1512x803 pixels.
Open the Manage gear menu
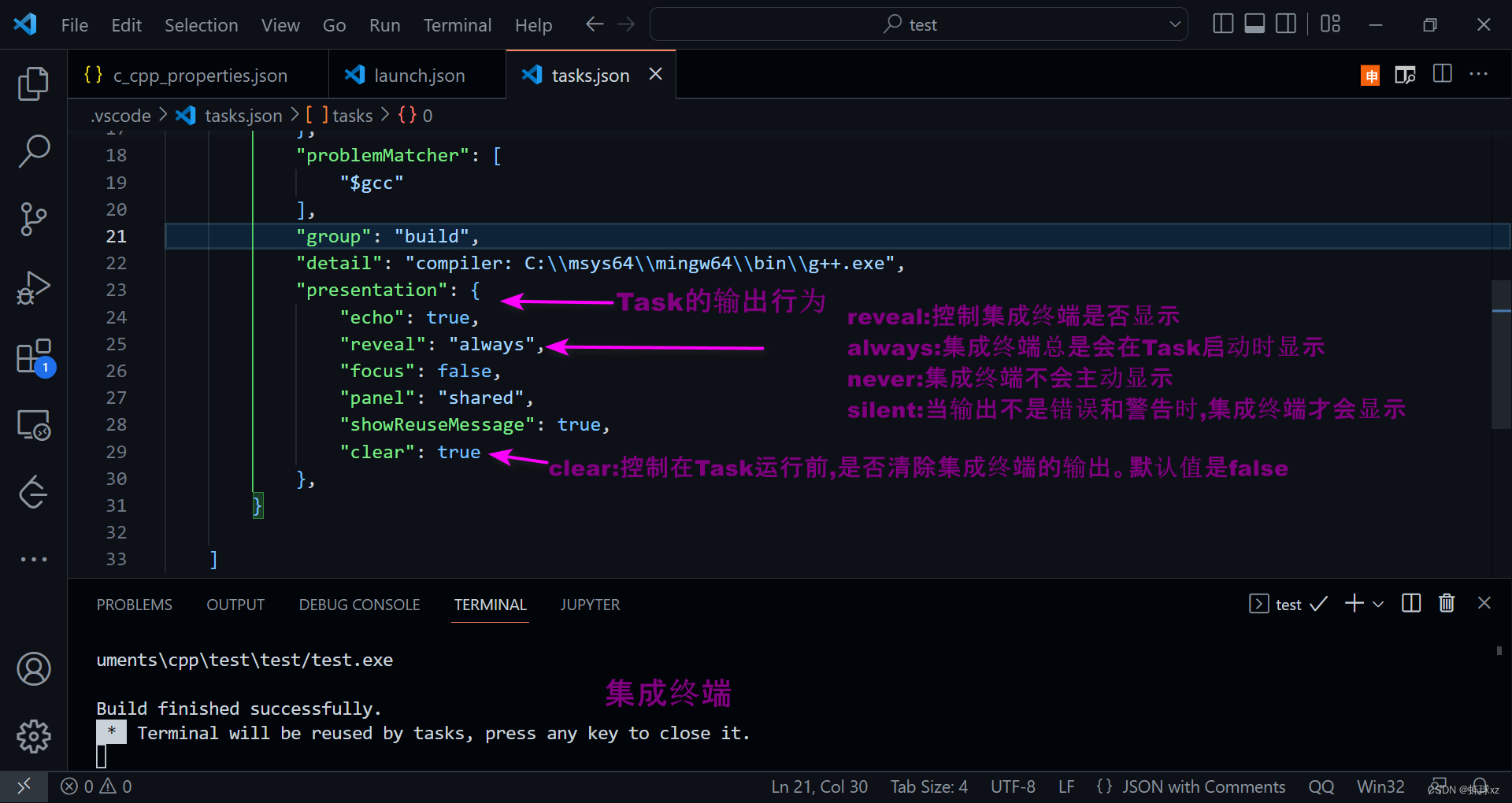click(33, 737)
